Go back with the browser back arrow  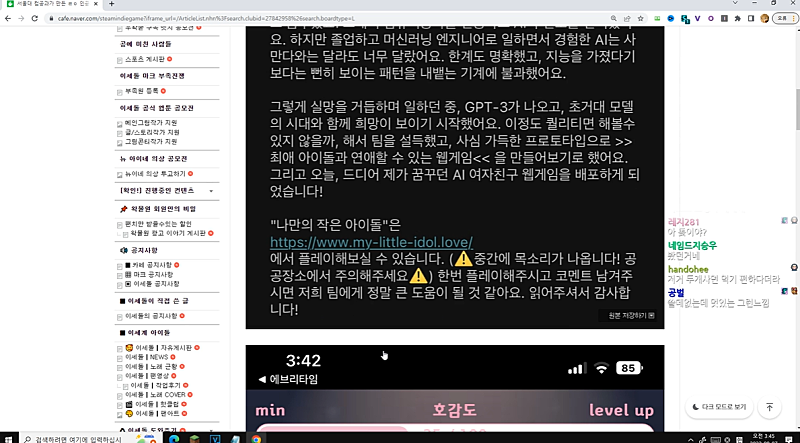[x=8, y=18]
